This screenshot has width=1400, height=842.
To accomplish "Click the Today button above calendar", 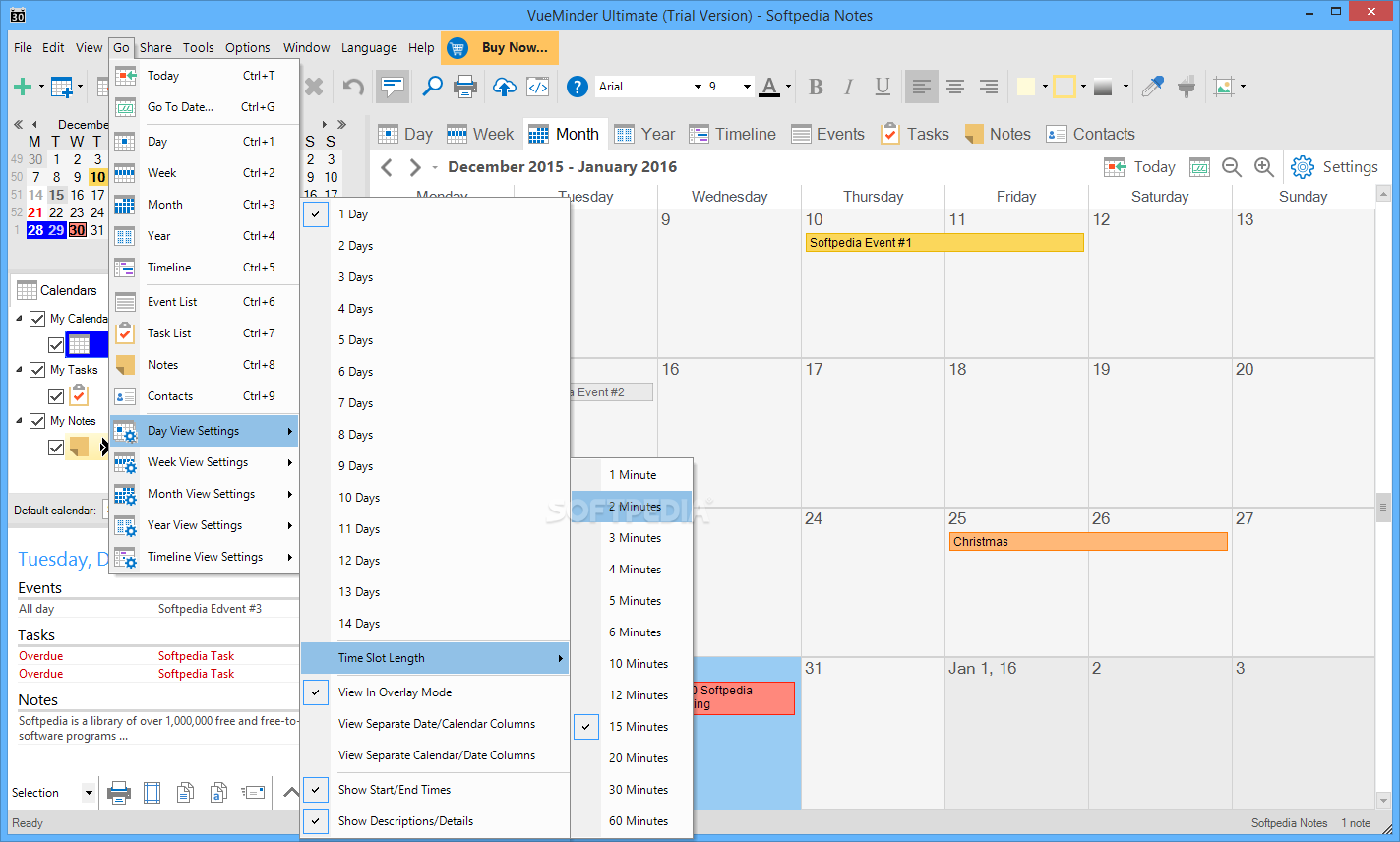I will (1139, 167).
